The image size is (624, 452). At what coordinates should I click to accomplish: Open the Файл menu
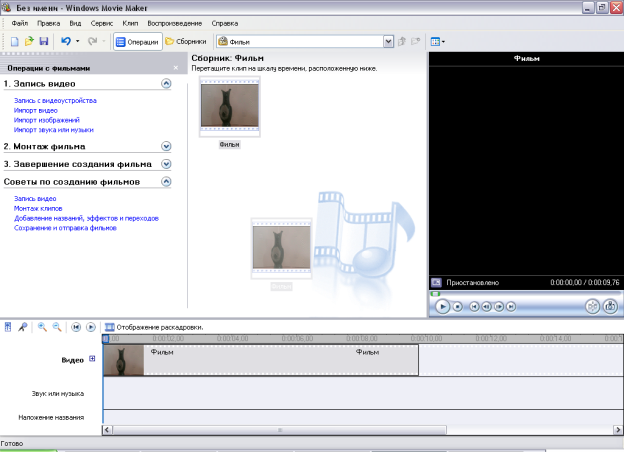coord(20,23)
